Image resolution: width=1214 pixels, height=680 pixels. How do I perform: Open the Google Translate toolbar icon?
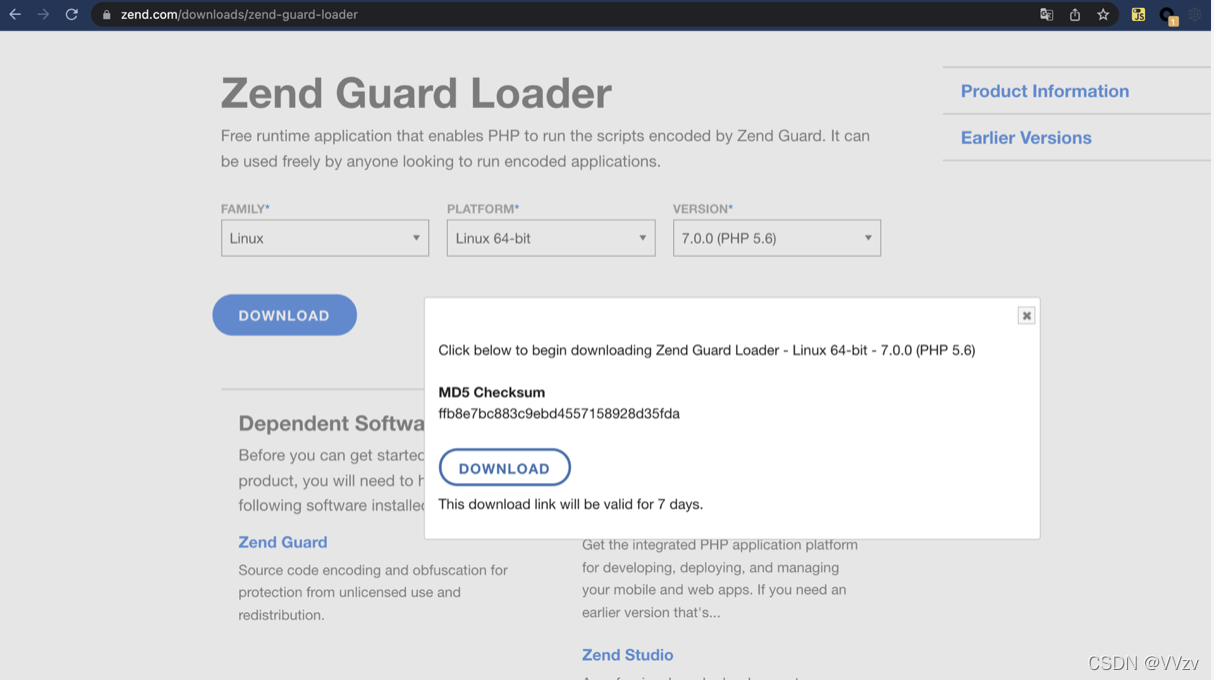point(1046,15)
